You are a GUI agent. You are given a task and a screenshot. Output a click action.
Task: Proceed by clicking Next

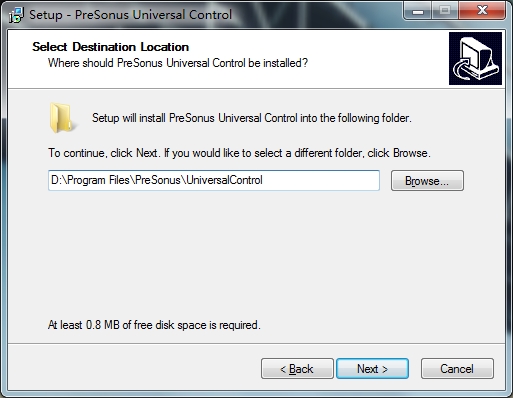[372, 369]
